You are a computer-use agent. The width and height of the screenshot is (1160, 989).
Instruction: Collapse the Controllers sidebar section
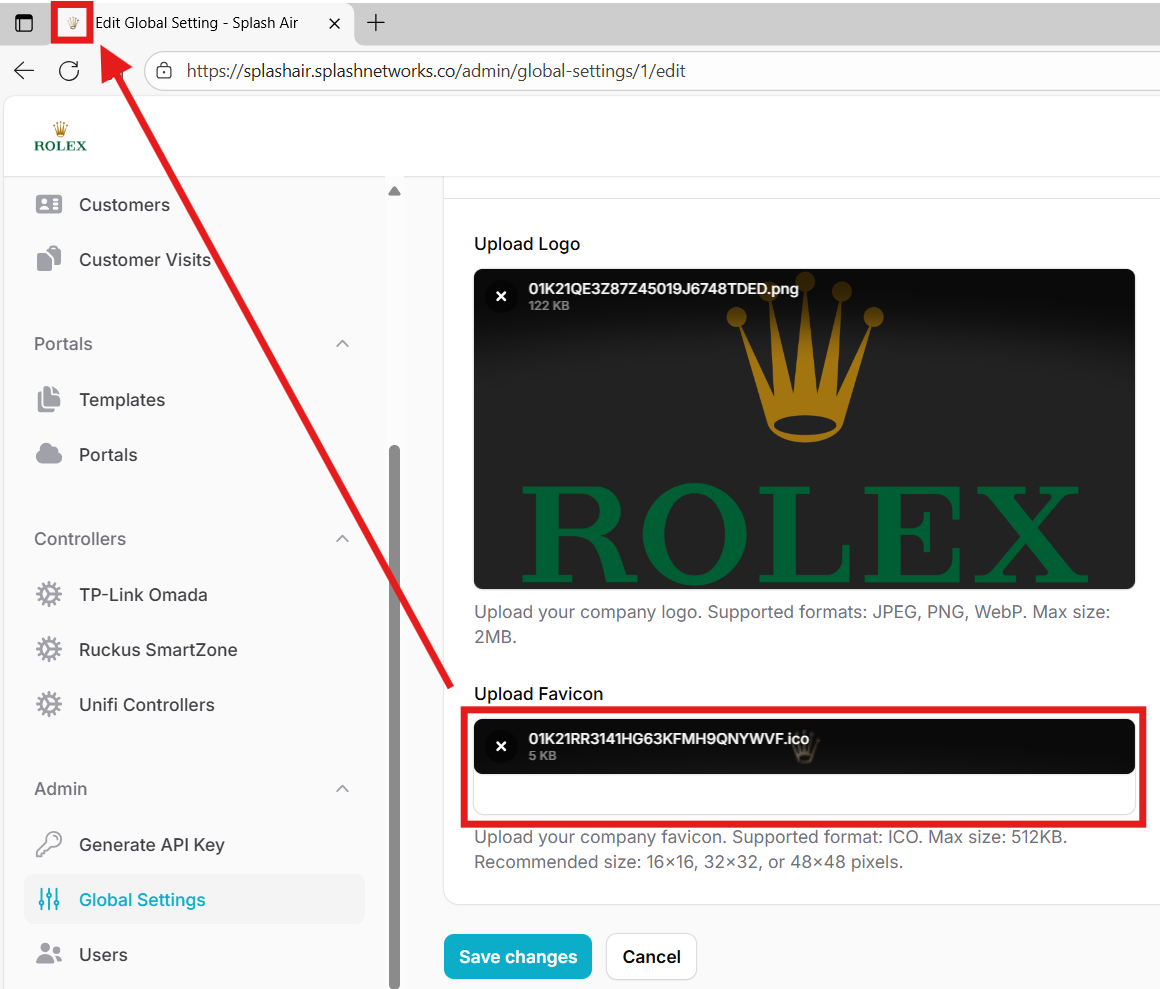click(x=342, y=539)
